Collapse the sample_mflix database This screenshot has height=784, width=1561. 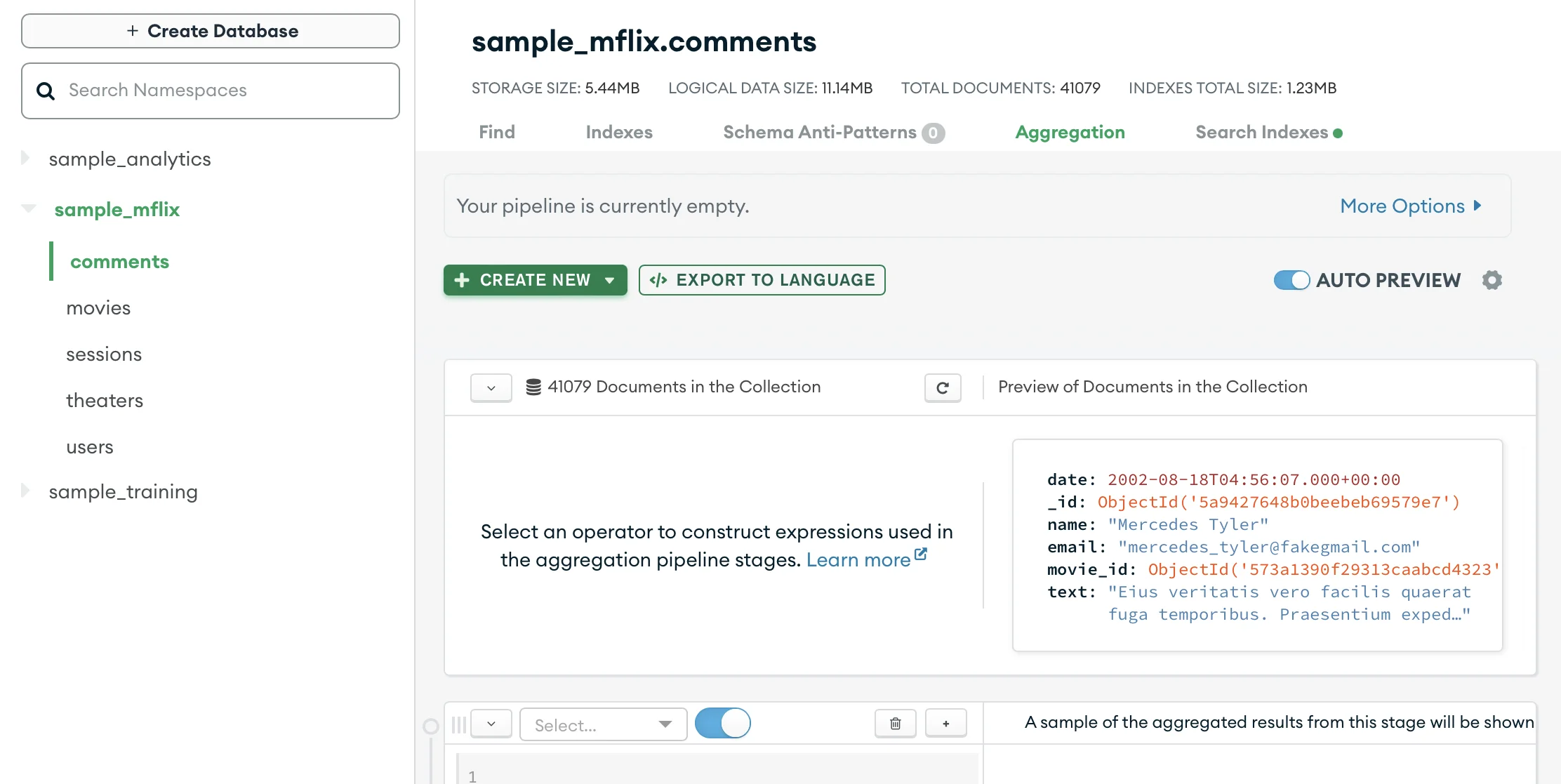tap(27, 208)
